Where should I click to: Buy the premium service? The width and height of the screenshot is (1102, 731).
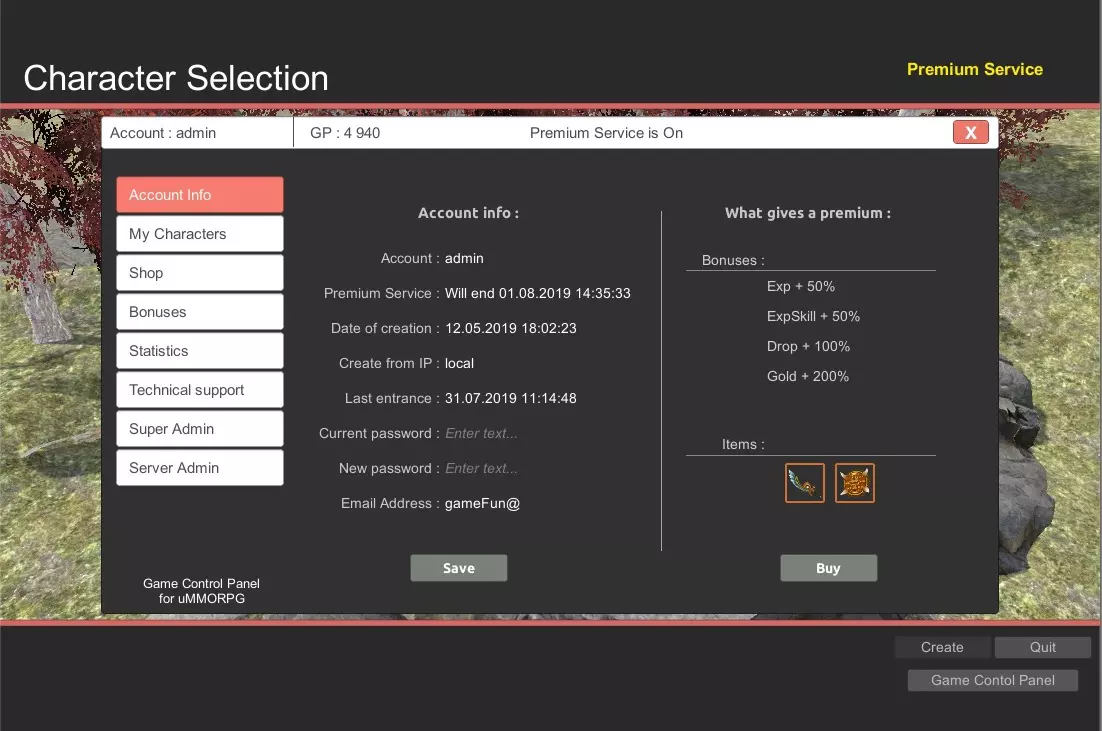[828, 567]
